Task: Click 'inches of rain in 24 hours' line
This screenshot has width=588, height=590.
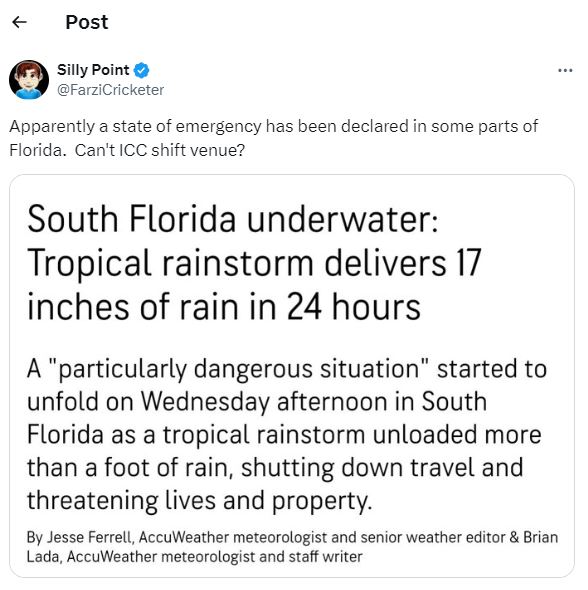Action: click(224, 307)
